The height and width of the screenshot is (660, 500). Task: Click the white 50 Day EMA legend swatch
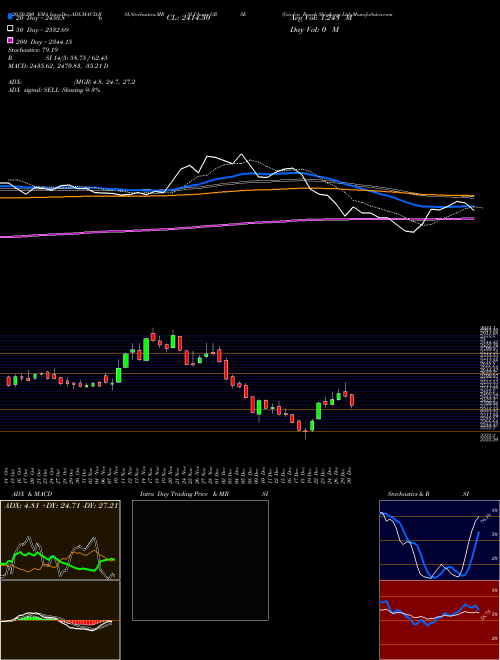pyautogui.click(x=10, y=29)
